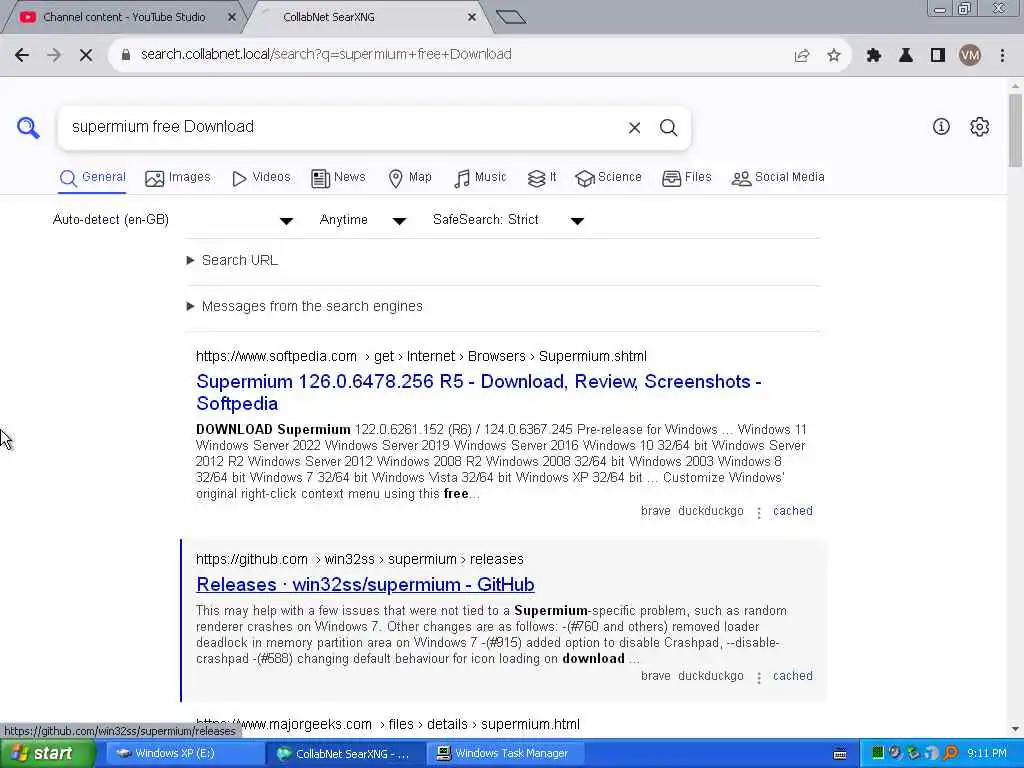The height and width of the screenshot is (768, 1024).
Task: Click the majorgeeks.com result URL
Action: (x=387, y=725)
